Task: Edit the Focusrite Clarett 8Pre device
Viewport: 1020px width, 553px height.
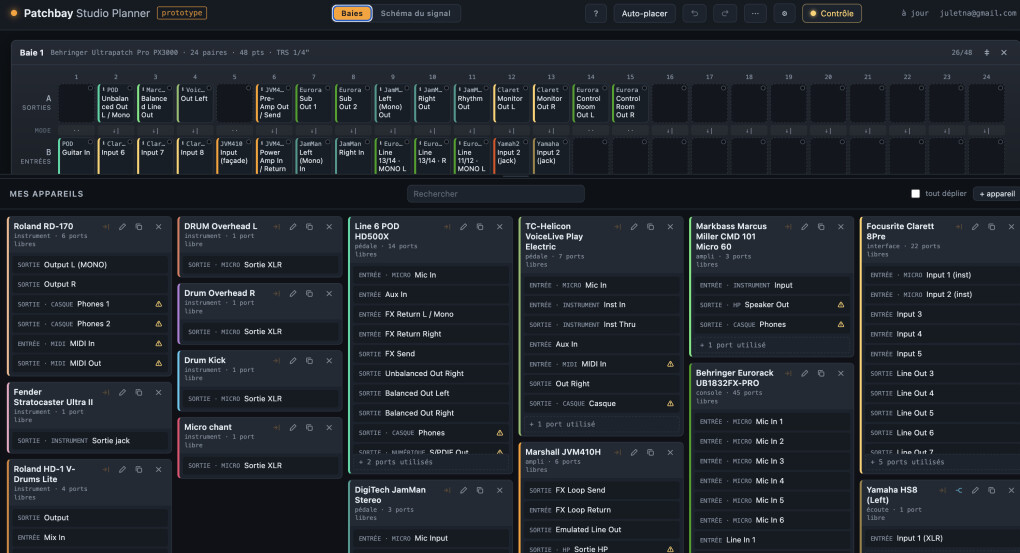Action: [975, 227]
